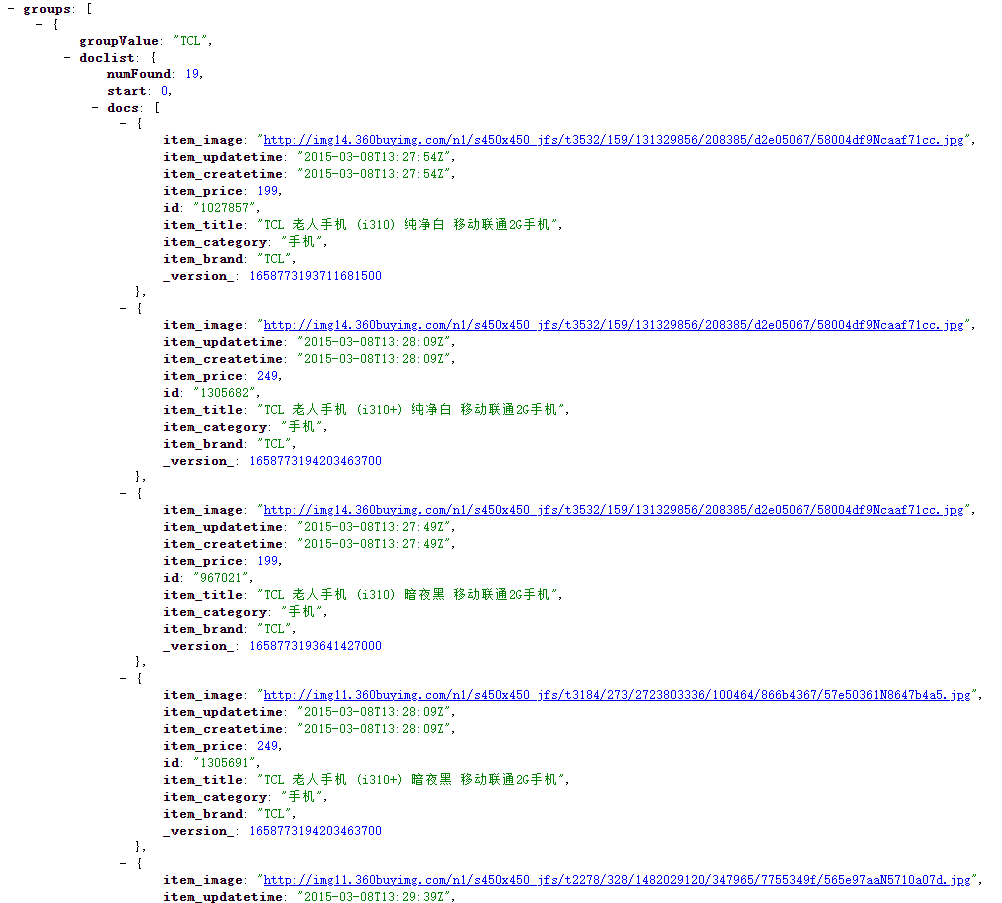1002x903 pixels.
Task: Collapse the document with id 967021
Action: [x=123, y=494]
